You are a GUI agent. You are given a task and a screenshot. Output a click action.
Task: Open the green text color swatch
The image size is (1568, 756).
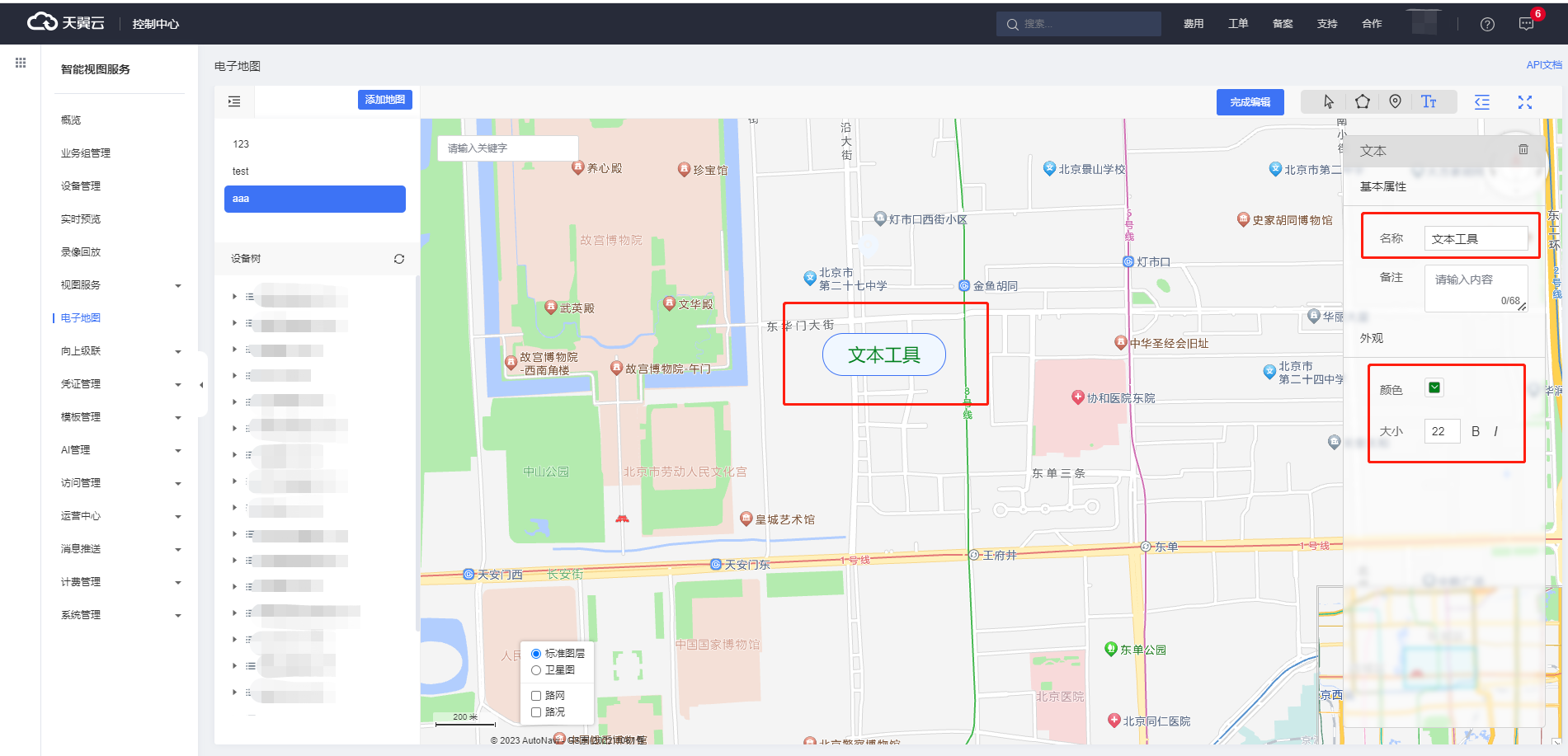point(1434,388)
